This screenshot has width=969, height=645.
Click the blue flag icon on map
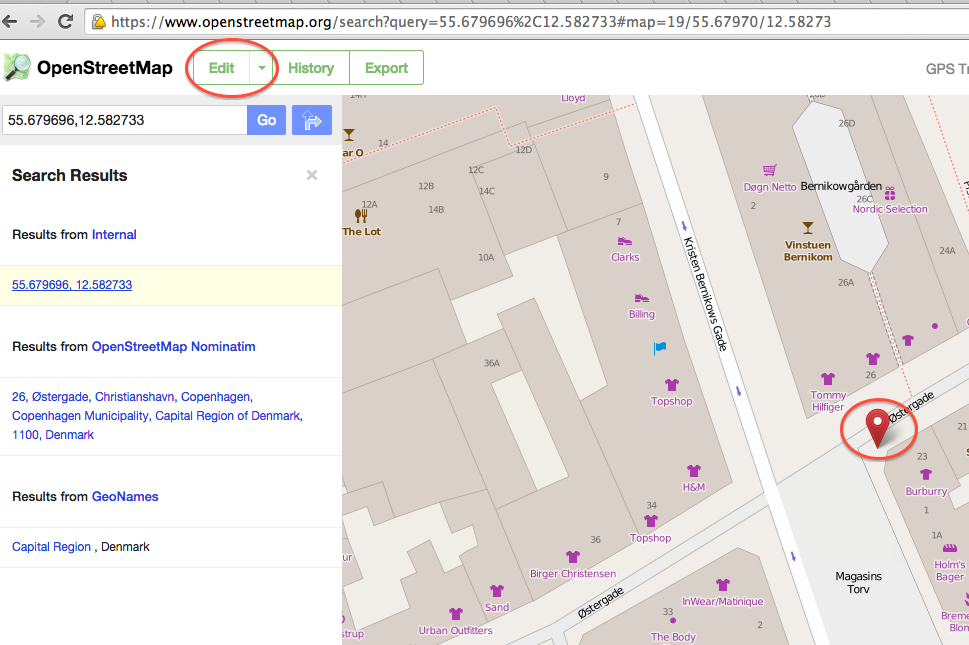click(660, 348)
